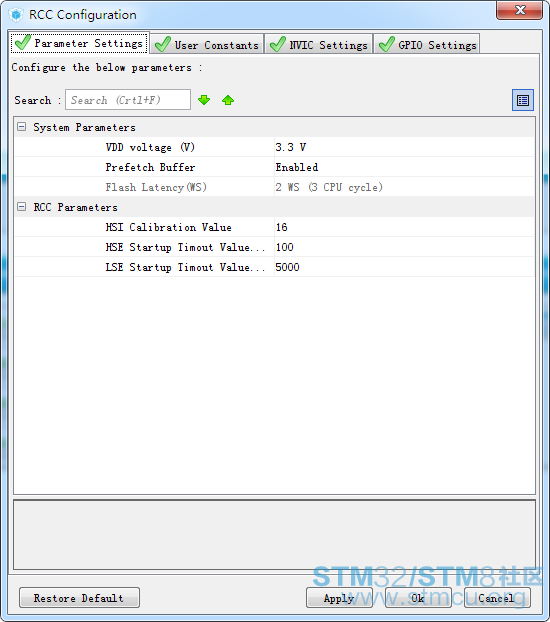Click the green up arrow search-previous icon
The image size is (550, 622).
point(228,100)
